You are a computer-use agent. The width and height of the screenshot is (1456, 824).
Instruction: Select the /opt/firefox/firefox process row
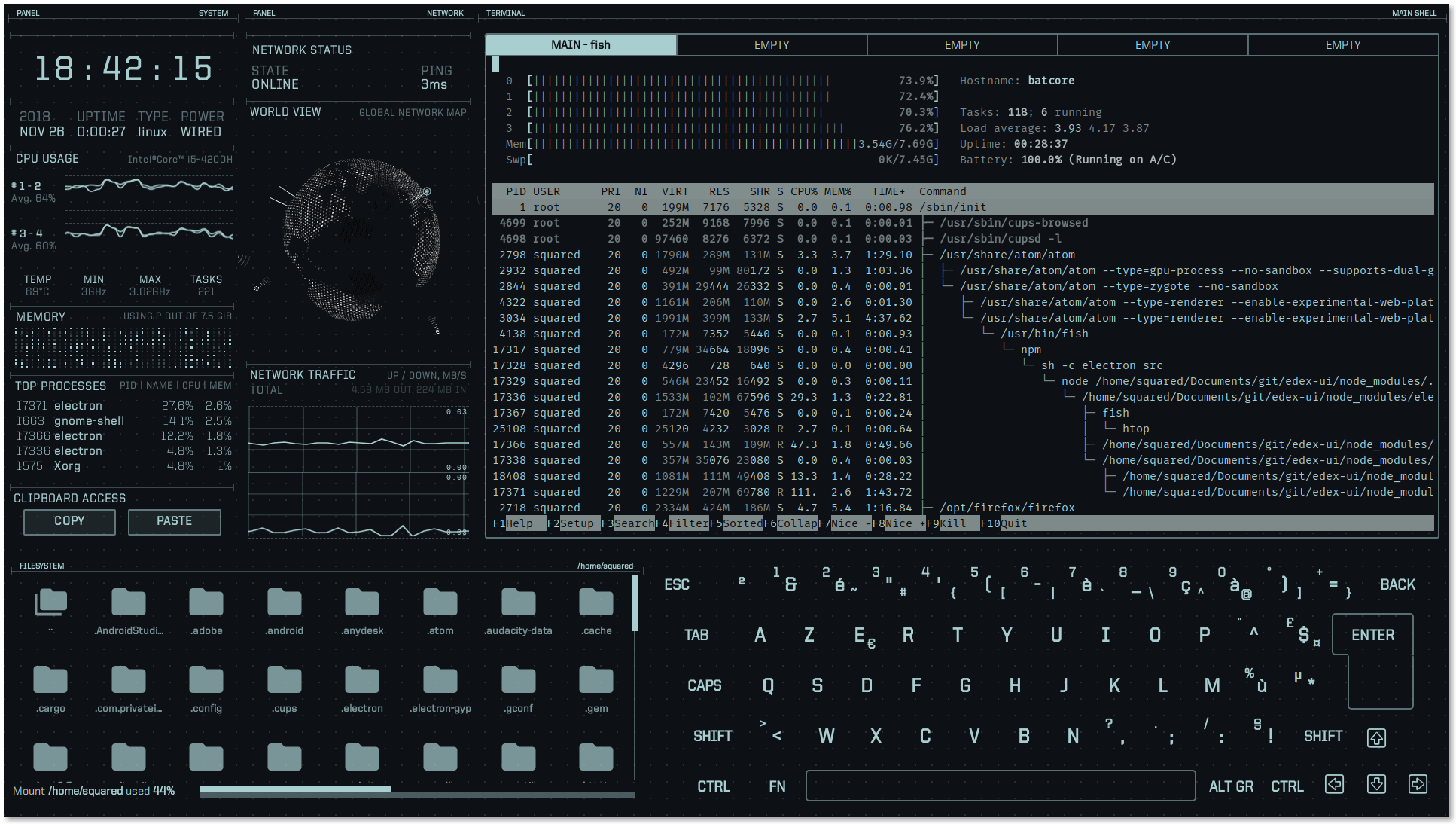click(963, 508)
